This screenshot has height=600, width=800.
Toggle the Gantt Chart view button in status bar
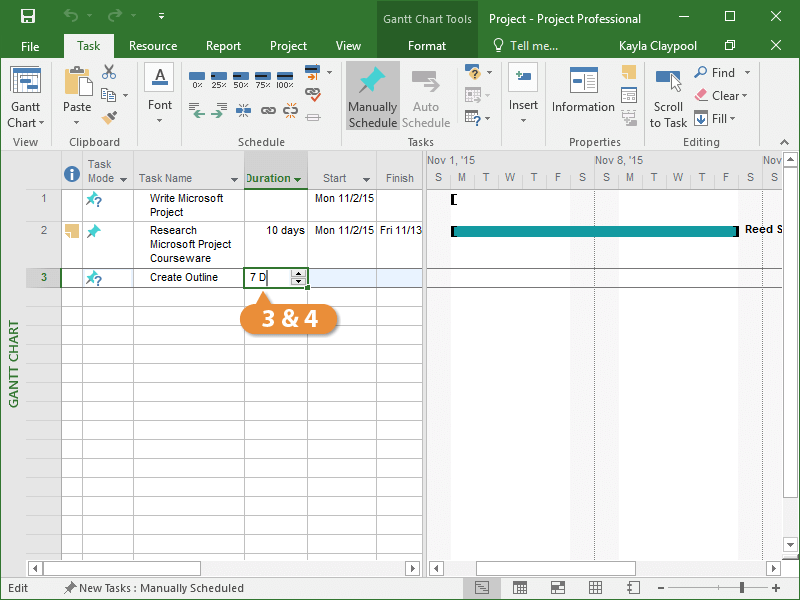coord(482,588)
